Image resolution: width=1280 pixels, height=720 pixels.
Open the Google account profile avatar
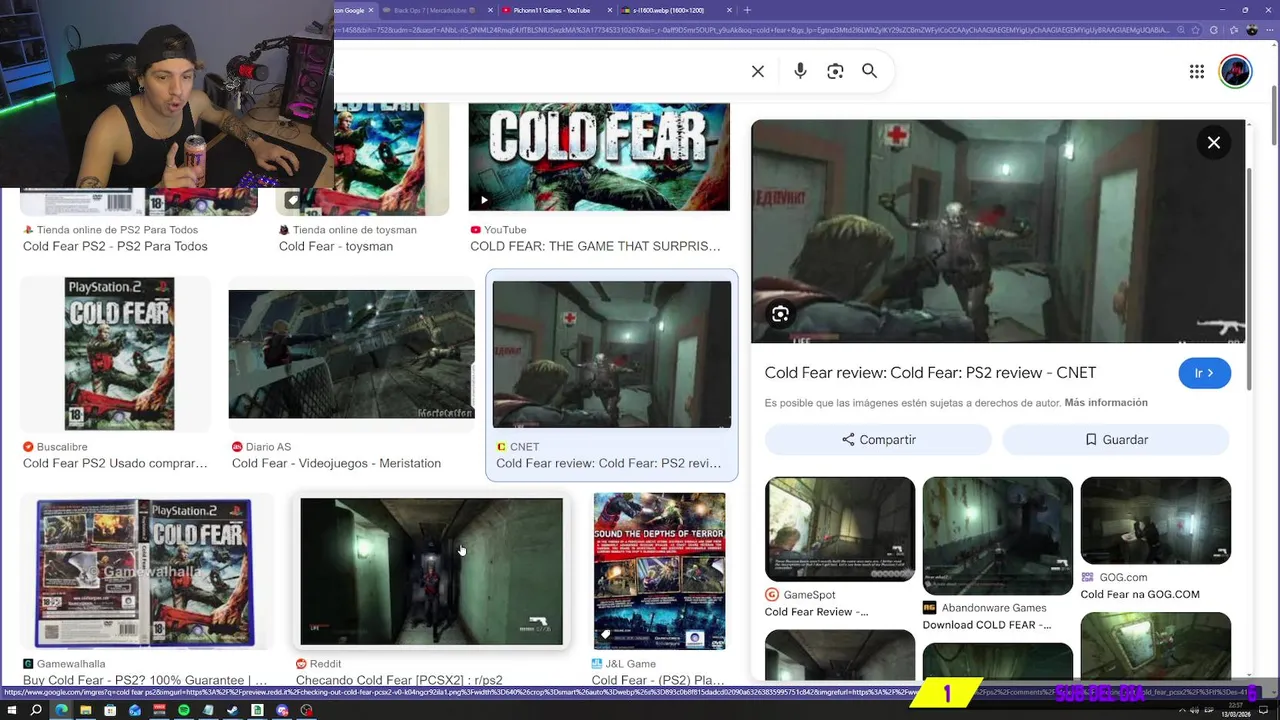1235,71
